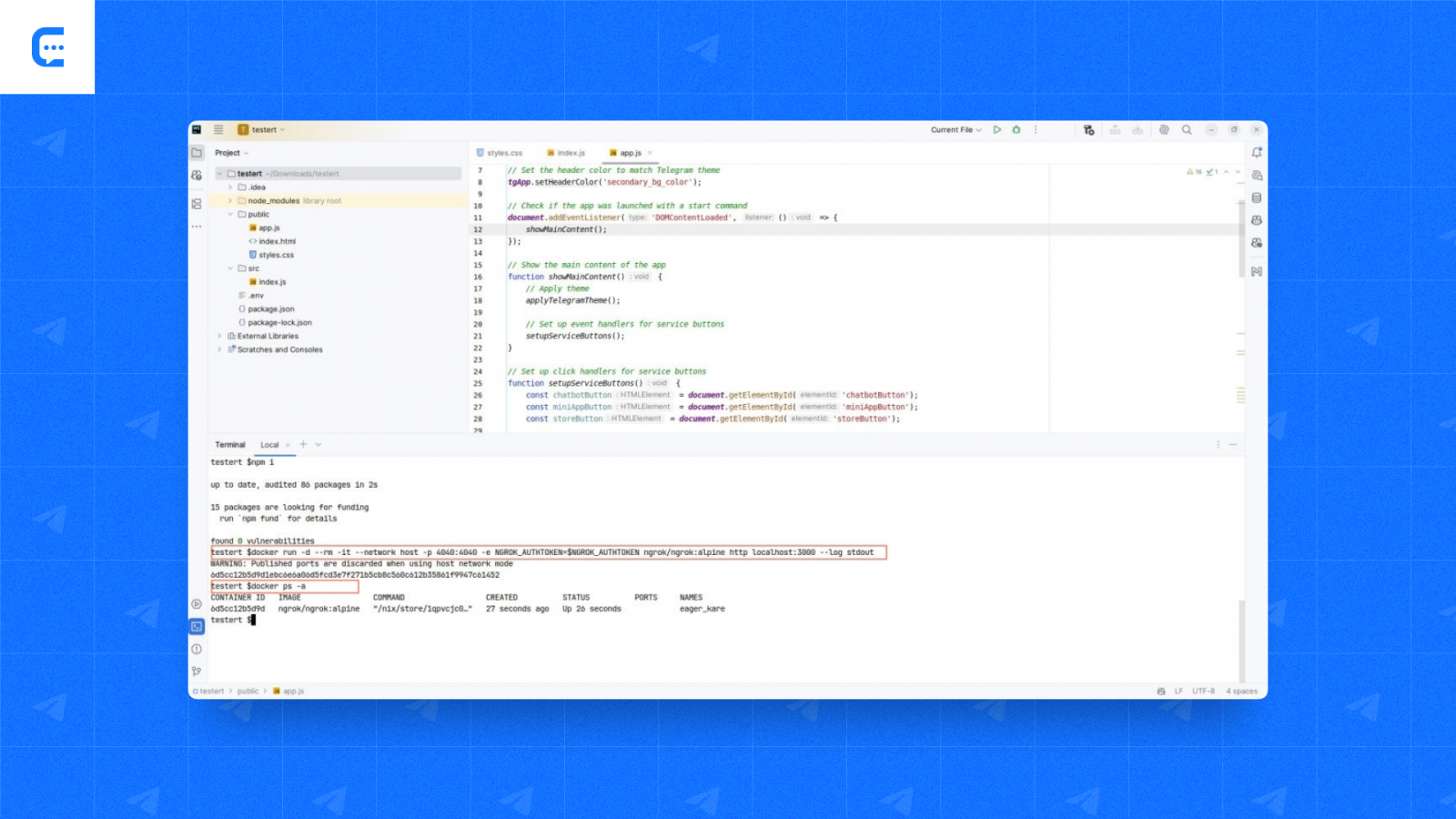
Task: Open the Git version control icon
Action: coord(197,672)
